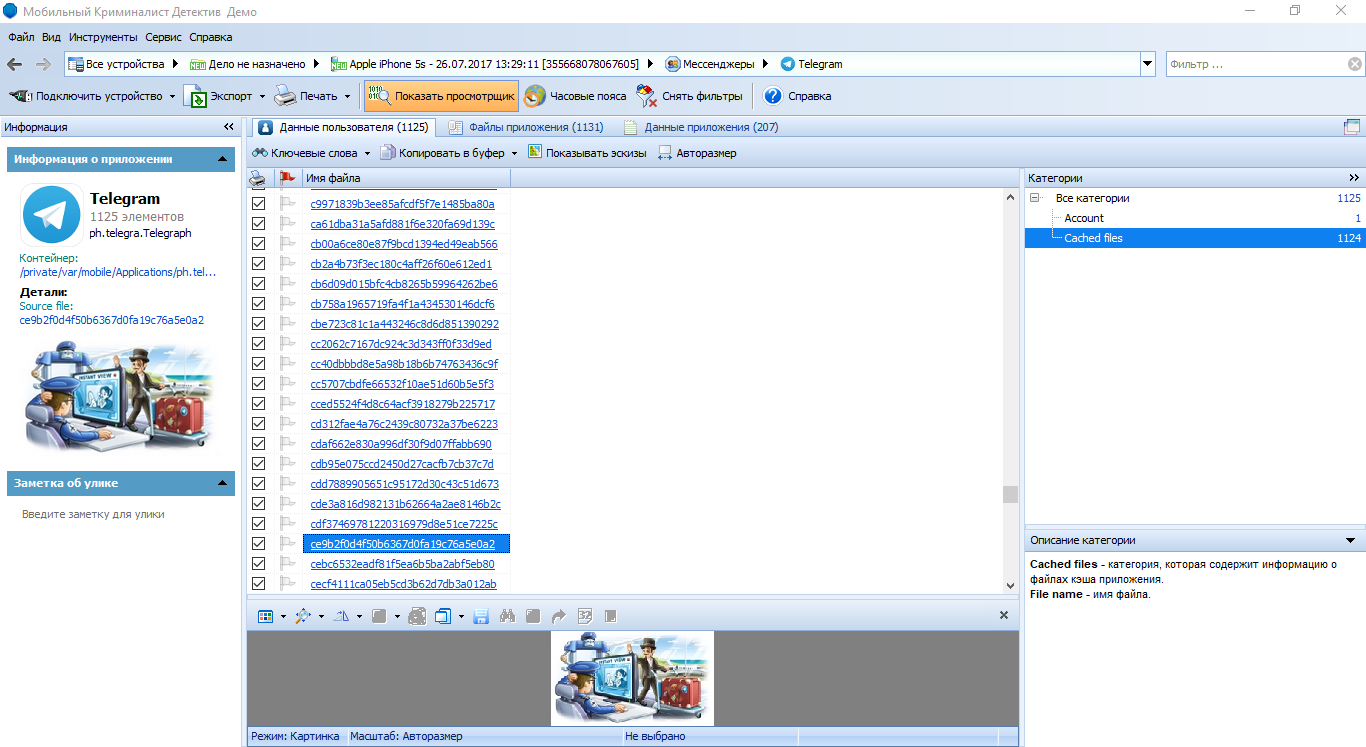
Task: Click the viewer mode grid icon
Action: pos(265,616)
